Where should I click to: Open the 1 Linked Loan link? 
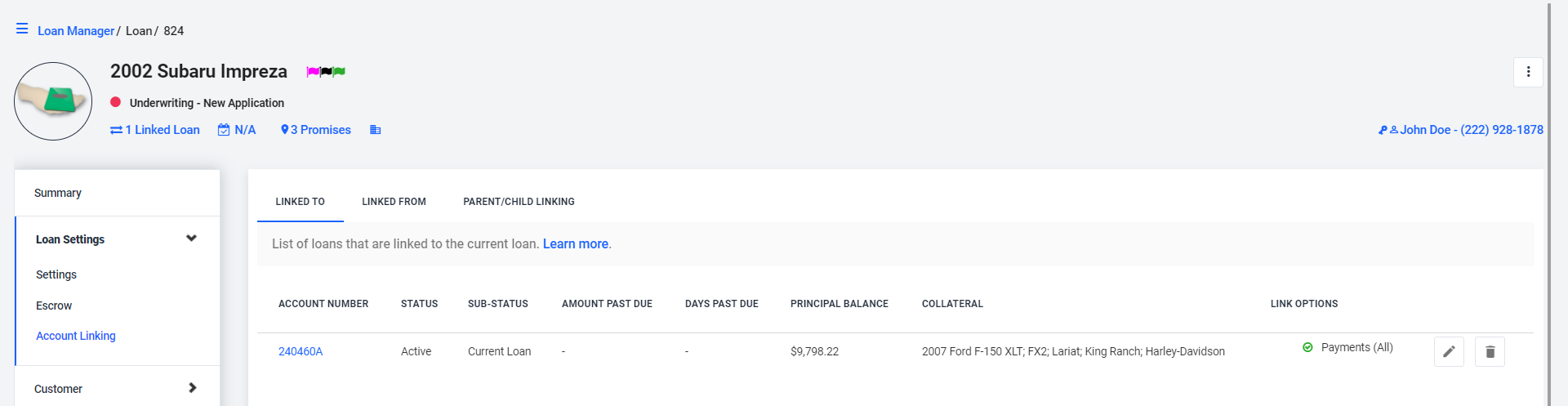click(155, 130)
